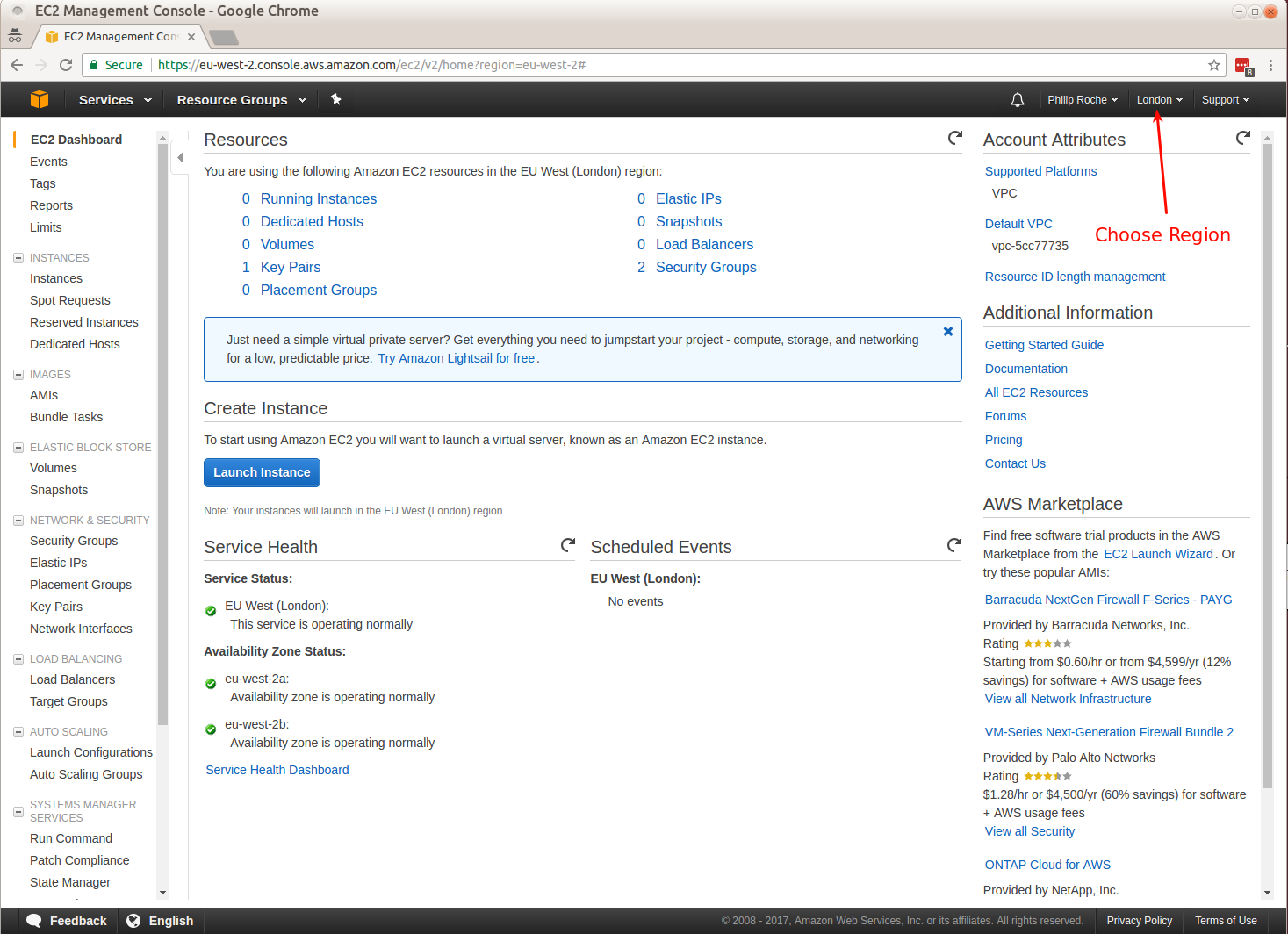Open Chrome's three-dot menu
Image resolution: width=1288 pixels, height=934 pixels.
1270,65
